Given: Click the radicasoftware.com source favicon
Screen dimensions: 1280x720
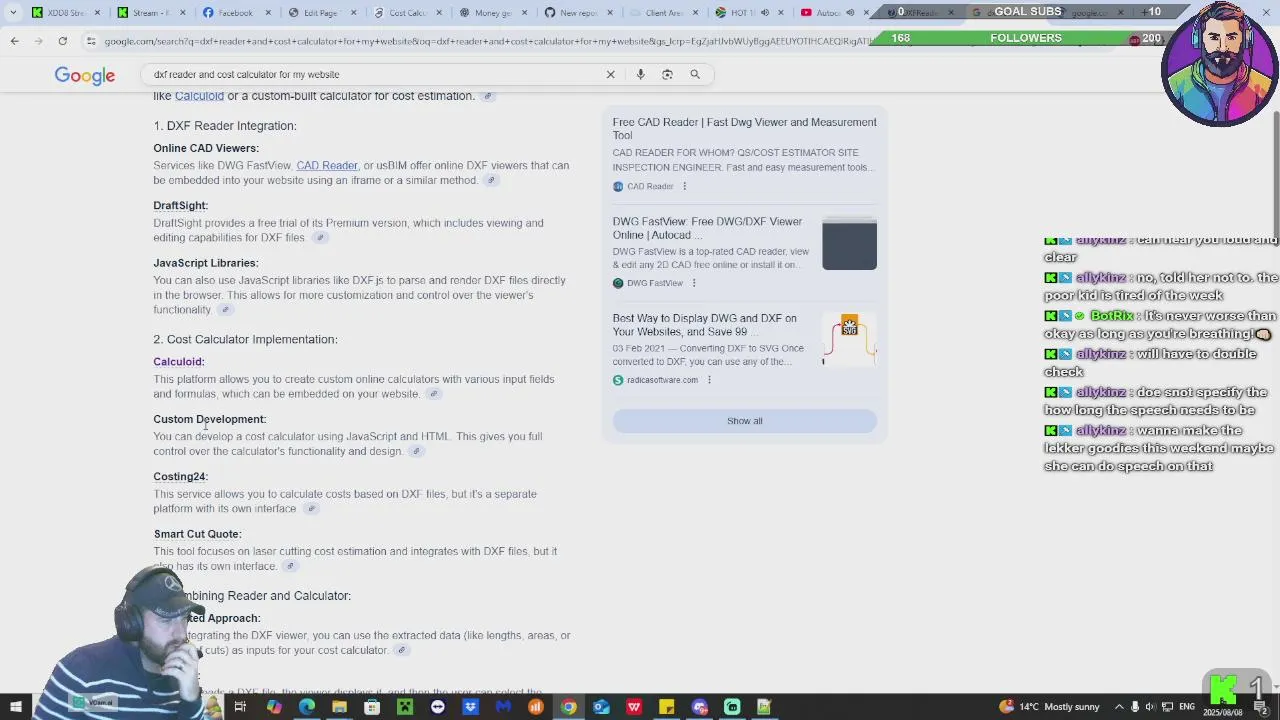Looking at the screenshot, I should point(618,380).
